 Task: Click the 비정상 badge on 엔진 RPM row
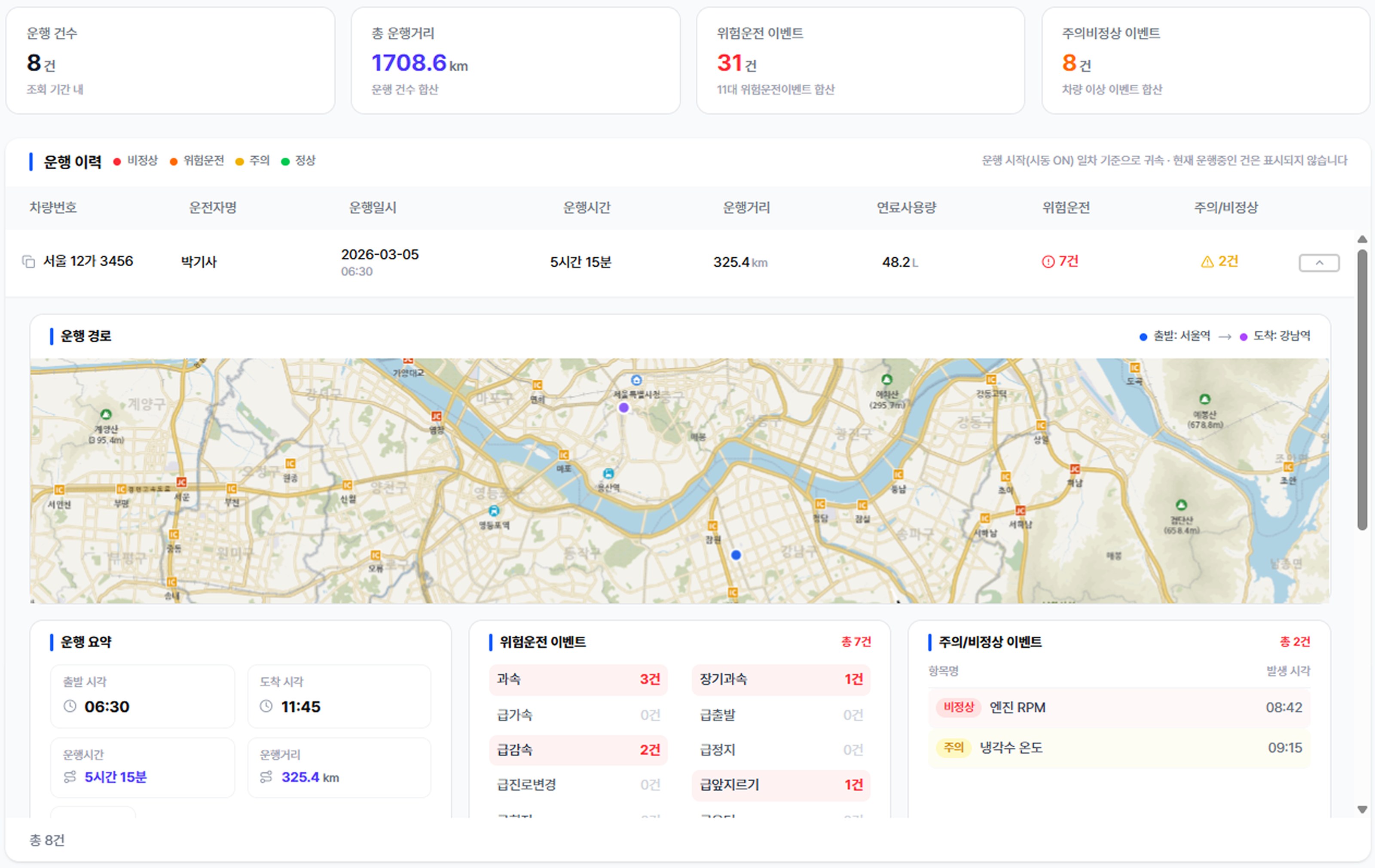958,707
